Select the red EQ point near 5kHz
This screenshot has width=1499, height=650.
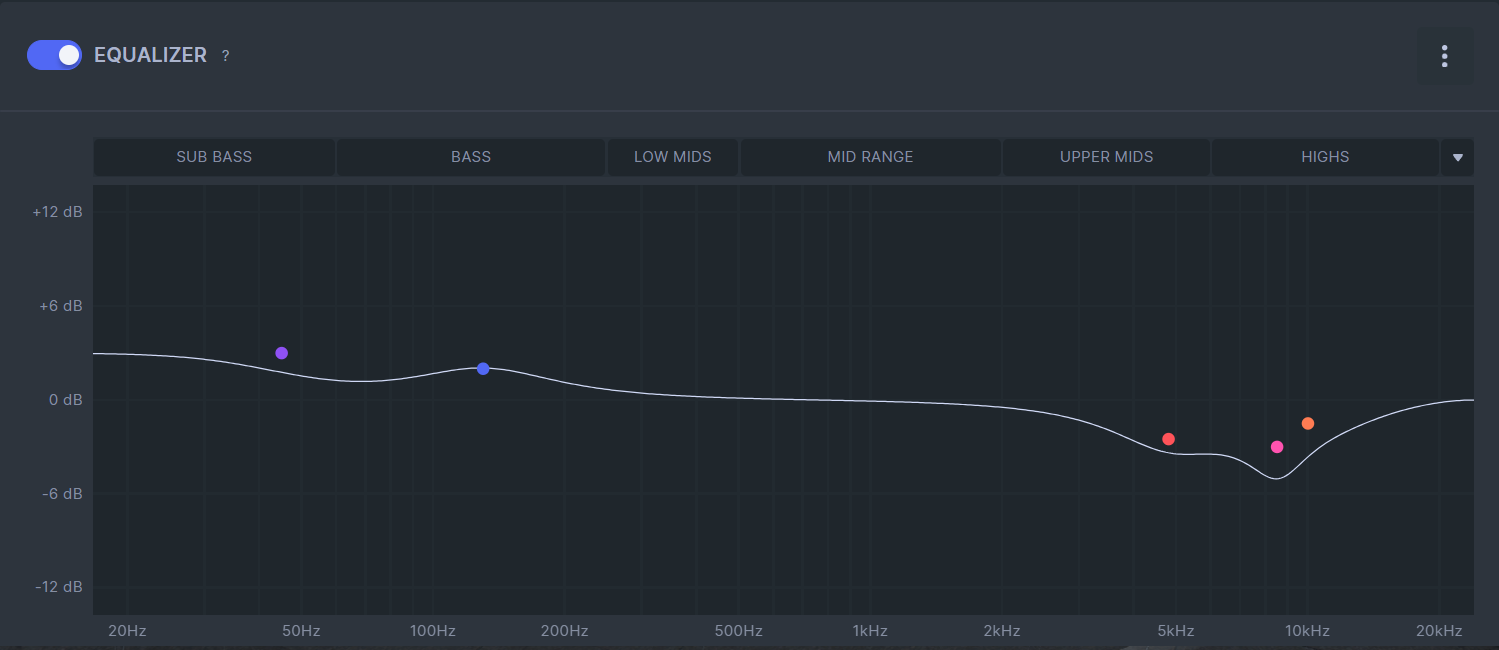pos(1168,439)
